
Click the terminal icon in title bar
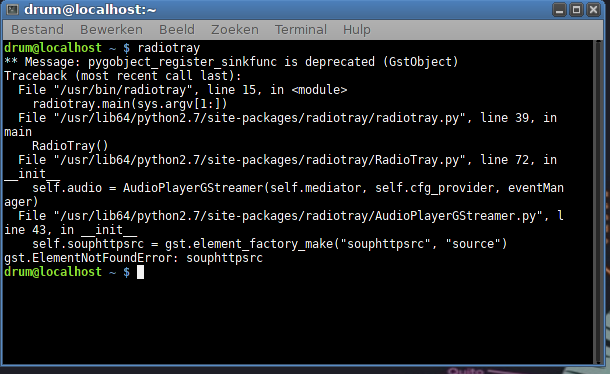click(12, 9)
